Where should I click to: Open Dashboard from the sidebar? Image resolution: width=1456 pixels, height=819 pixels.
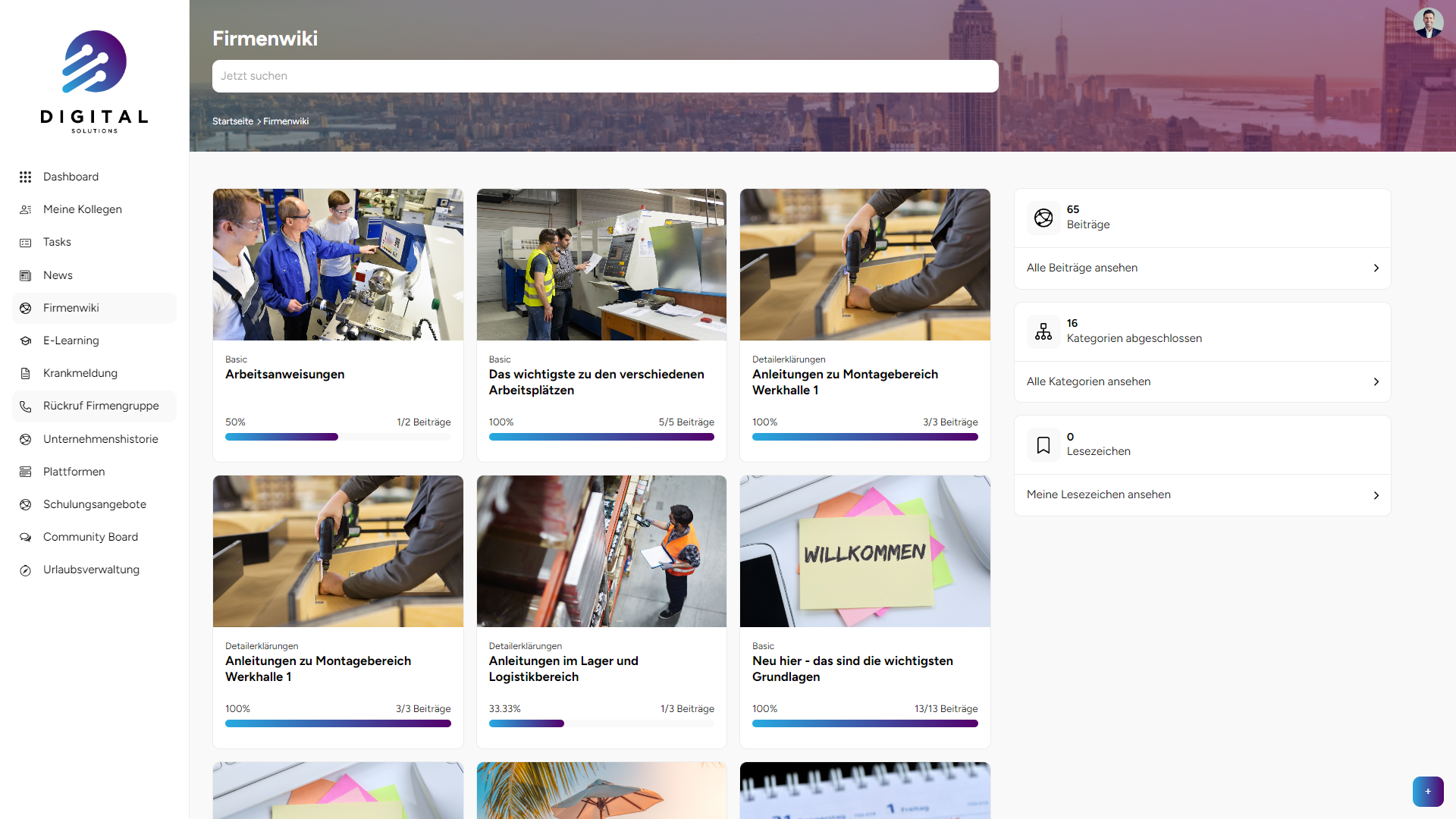pos(94,177)
